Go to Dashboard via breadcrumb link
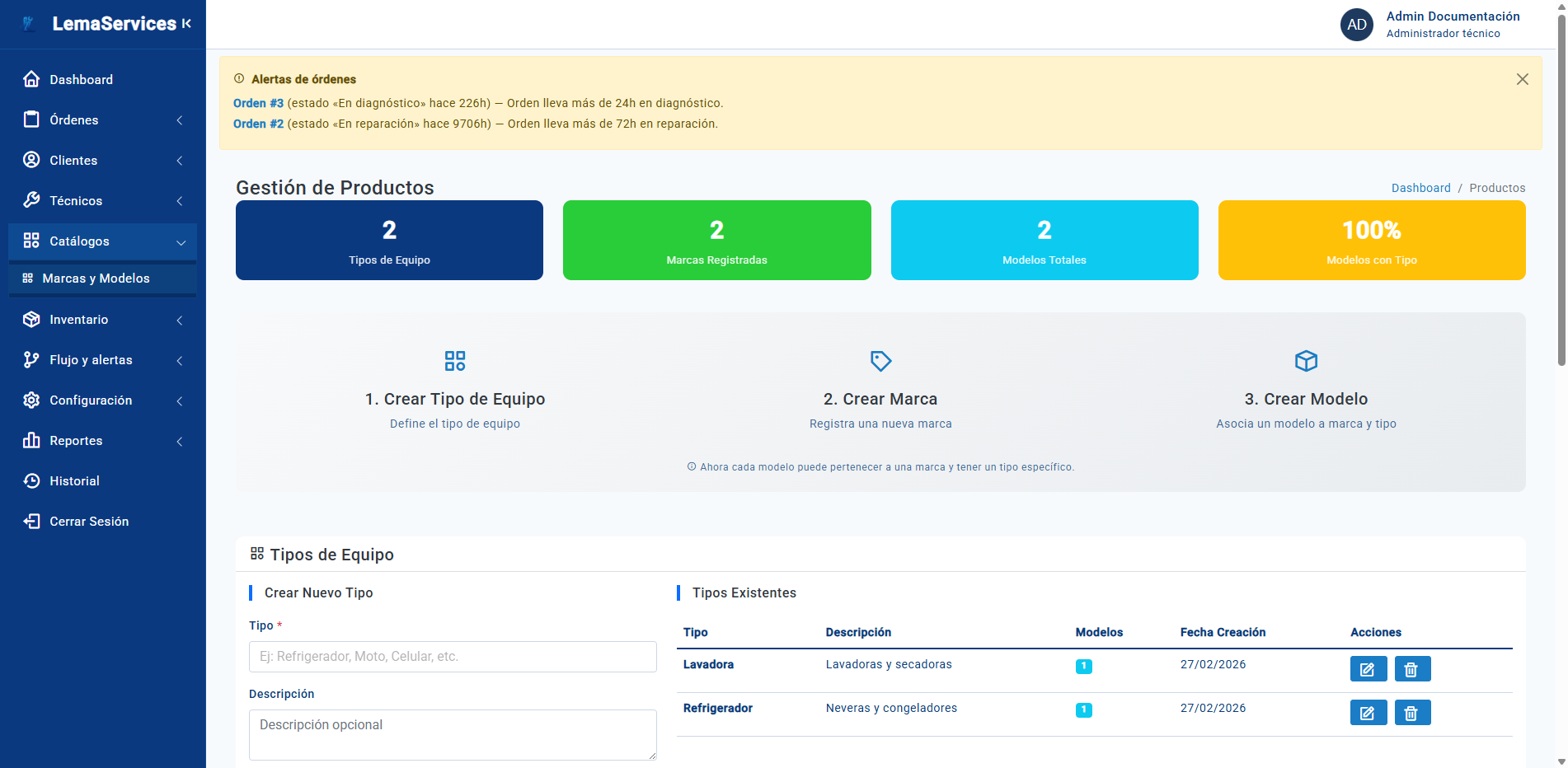Screen dimensions: 1568x768 (1420, 188)
